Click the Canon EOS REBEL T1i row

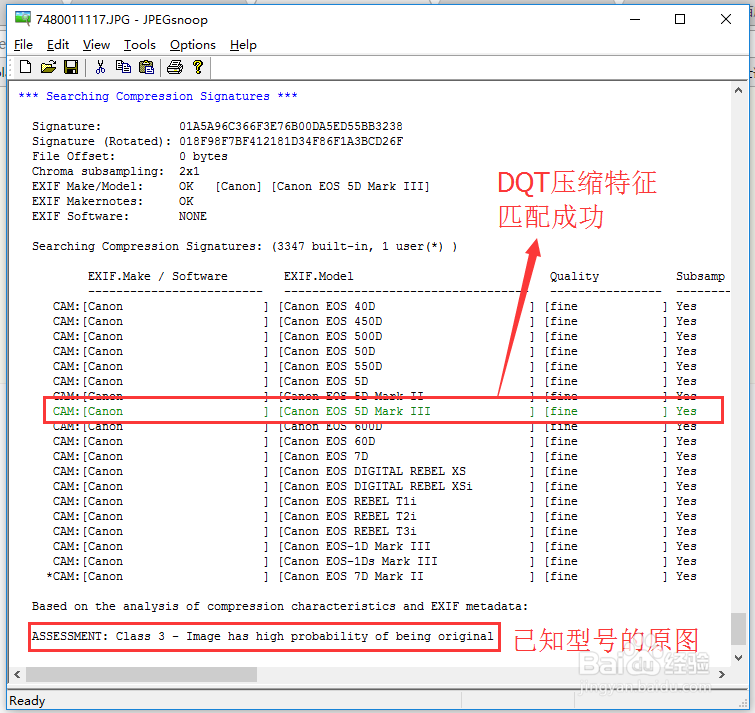(x=375, y=501)
